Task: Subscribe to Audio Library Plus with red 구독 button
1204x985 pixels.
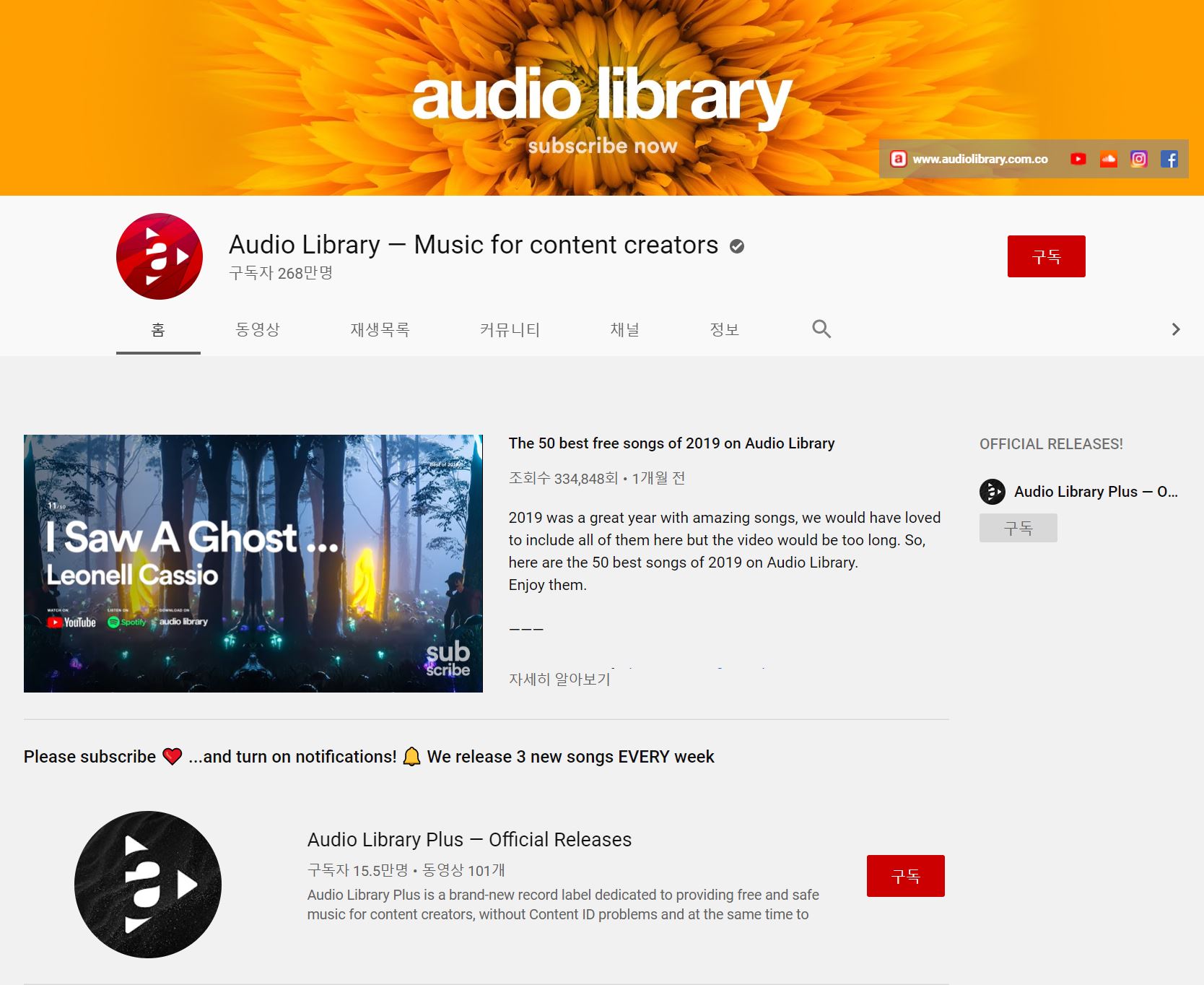Action: (905, 876)
